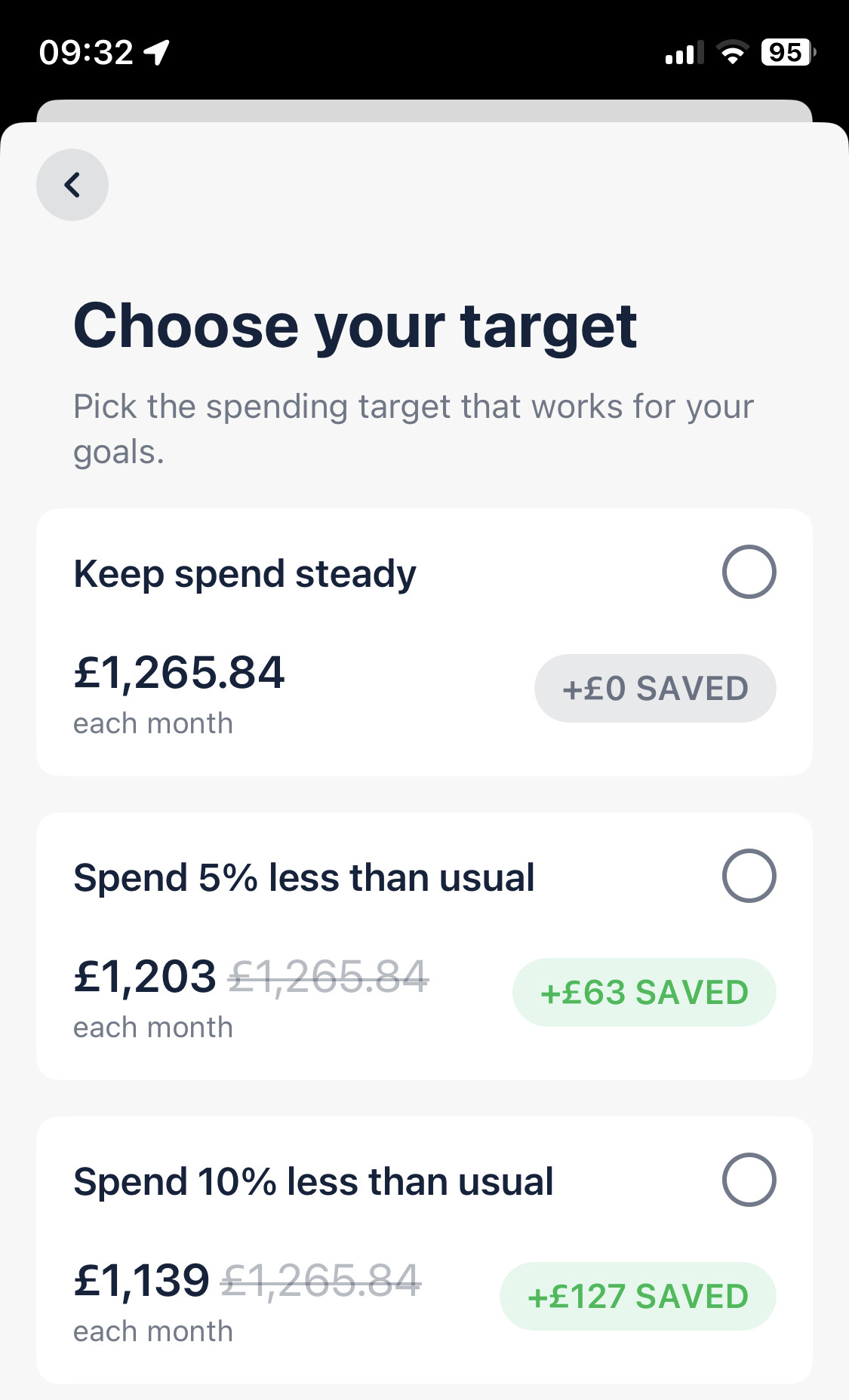Tap the £1,139 monthly amount
Viewport: 849px width, 1400px height.
tap(141, 1281)
